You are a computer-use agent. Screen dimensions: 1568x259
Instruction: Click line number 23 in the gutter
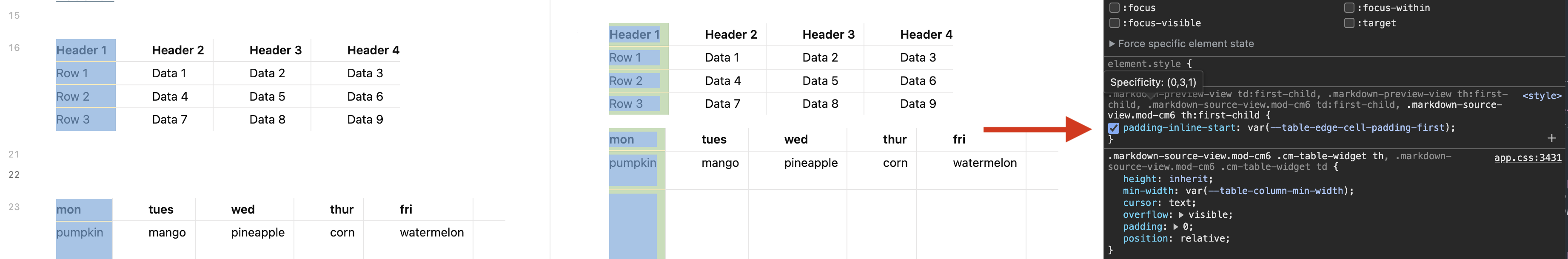point(14,207)
